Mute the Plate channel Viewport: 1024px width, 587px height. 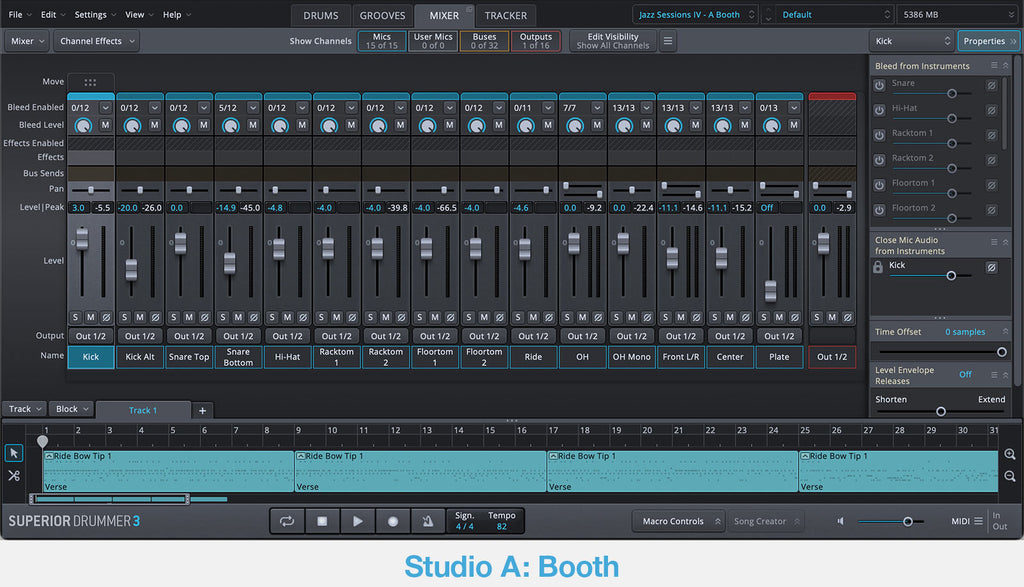pyautogui.click(x=779, y=317)
